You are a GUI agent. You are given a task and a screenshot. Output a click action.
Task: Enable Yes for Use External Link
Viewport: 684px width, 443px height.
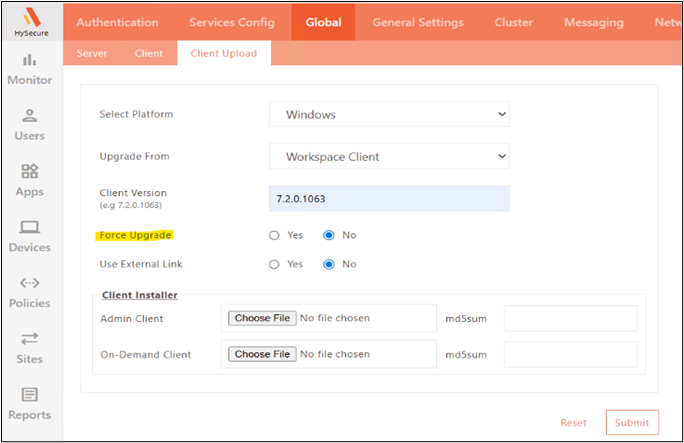tap(274, 264)
